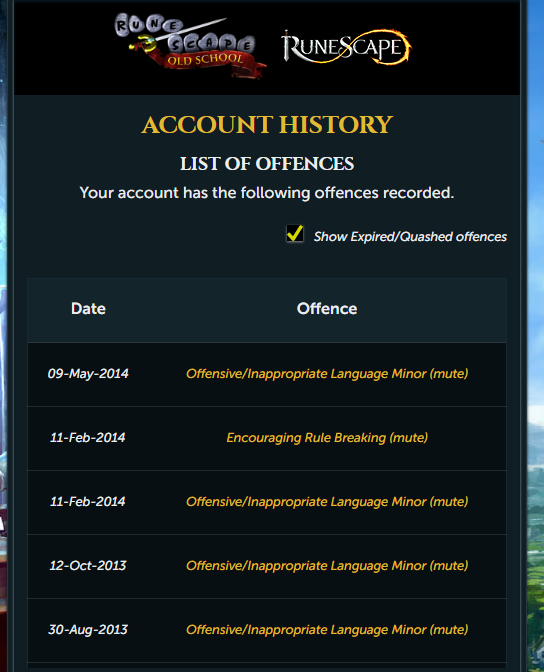Click the Account History heading
This screenshot has height=672, width=544.
(x=267, y=125)
